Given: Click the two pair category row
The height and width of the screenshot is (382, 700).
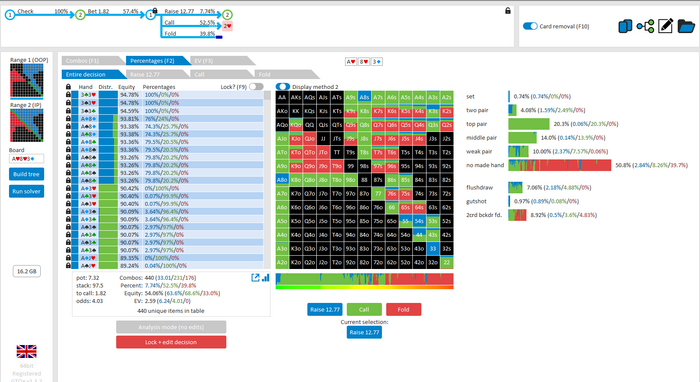Looking at the screenshot, I should 526,110.
